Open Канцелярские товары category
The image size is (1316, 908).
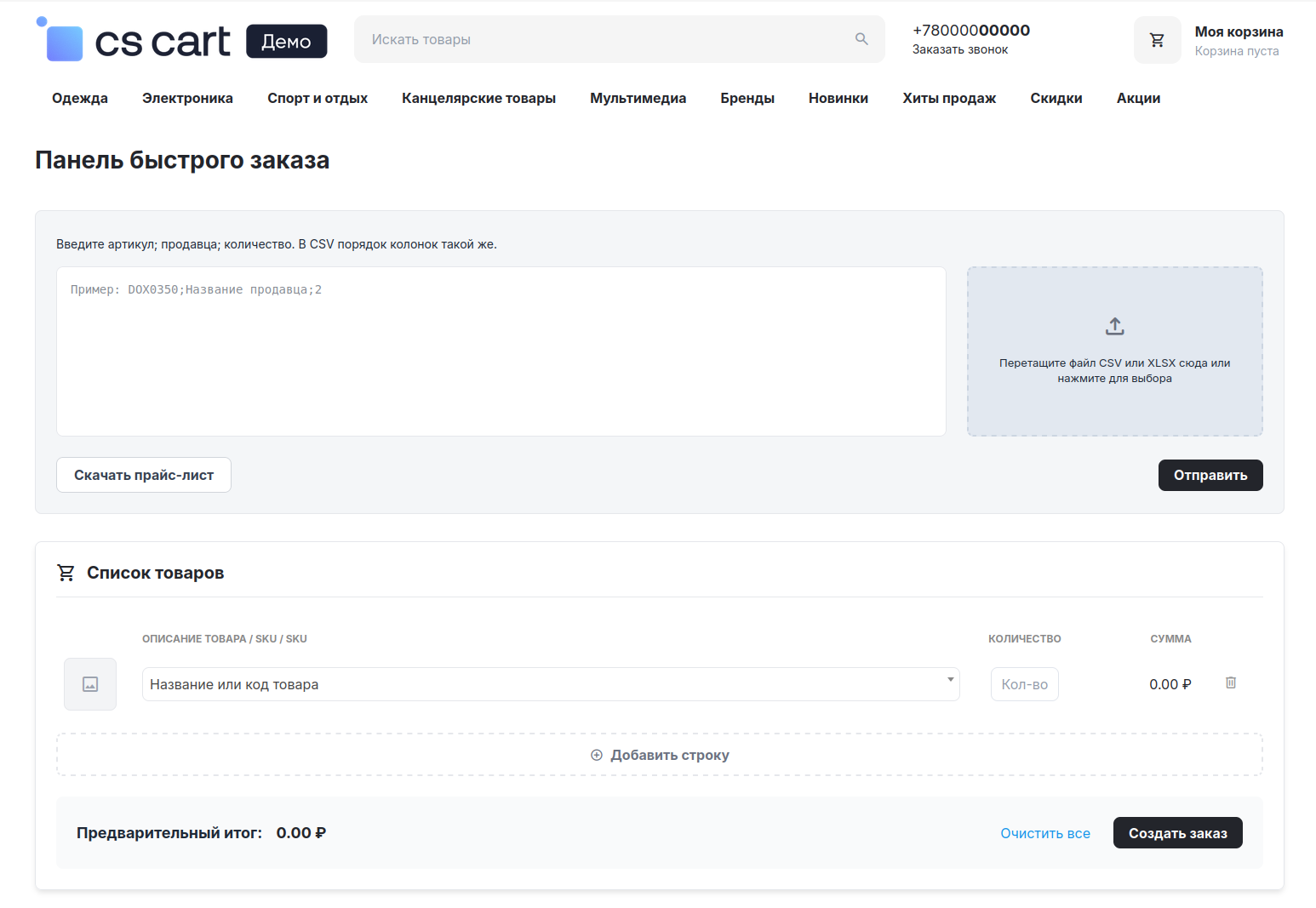pyautogui.click(x=478, y=98)
